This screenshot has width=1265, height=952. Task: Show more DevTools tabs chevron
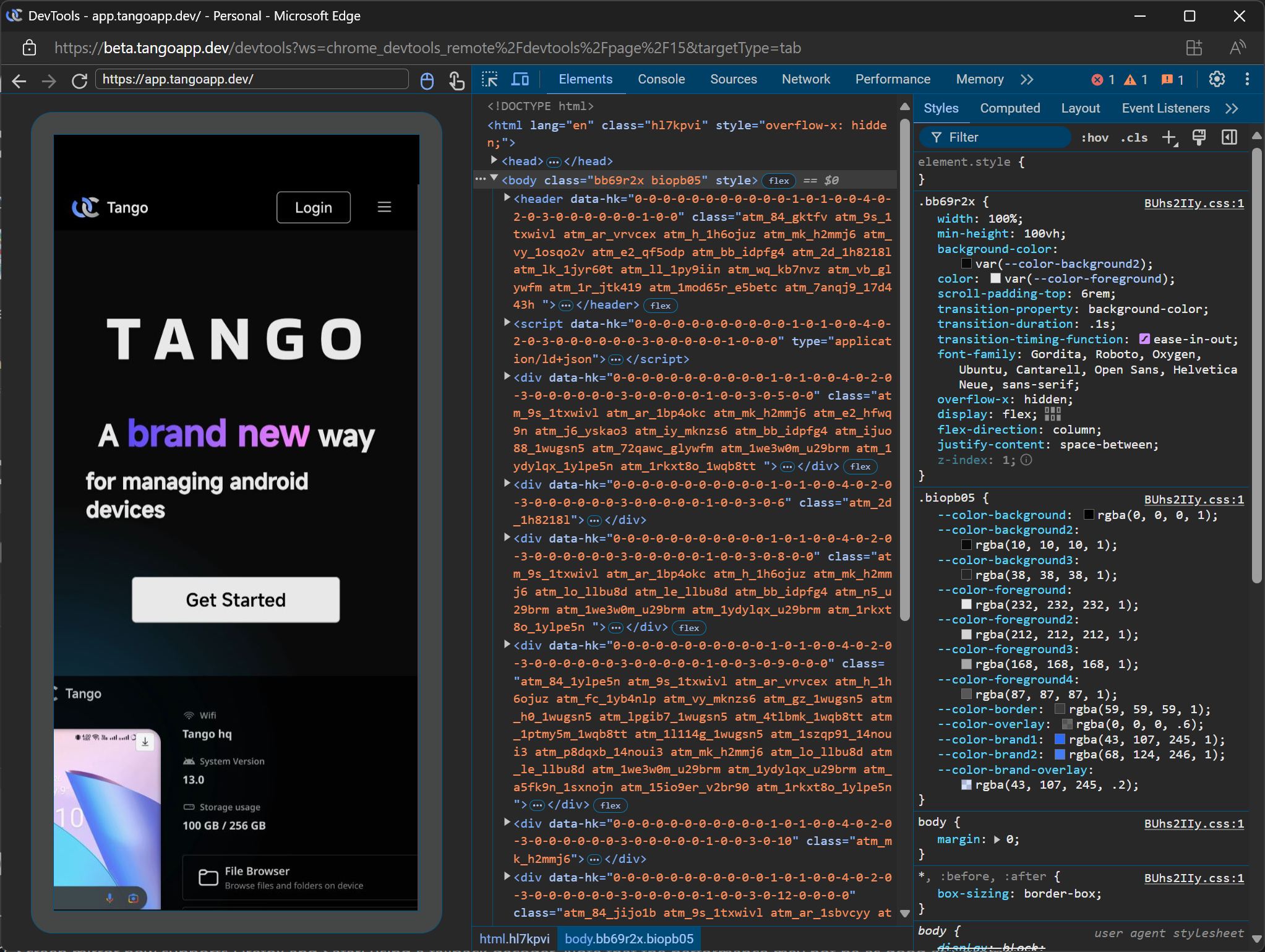[x=1027, y=79]
